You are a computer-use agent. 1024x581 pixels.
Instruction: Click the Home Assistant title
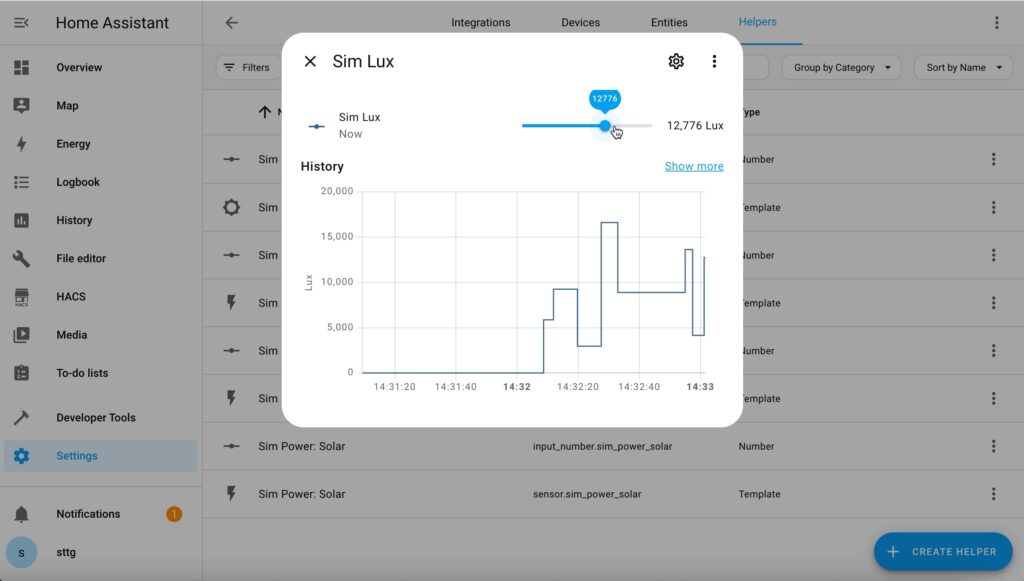pos(112,23)
